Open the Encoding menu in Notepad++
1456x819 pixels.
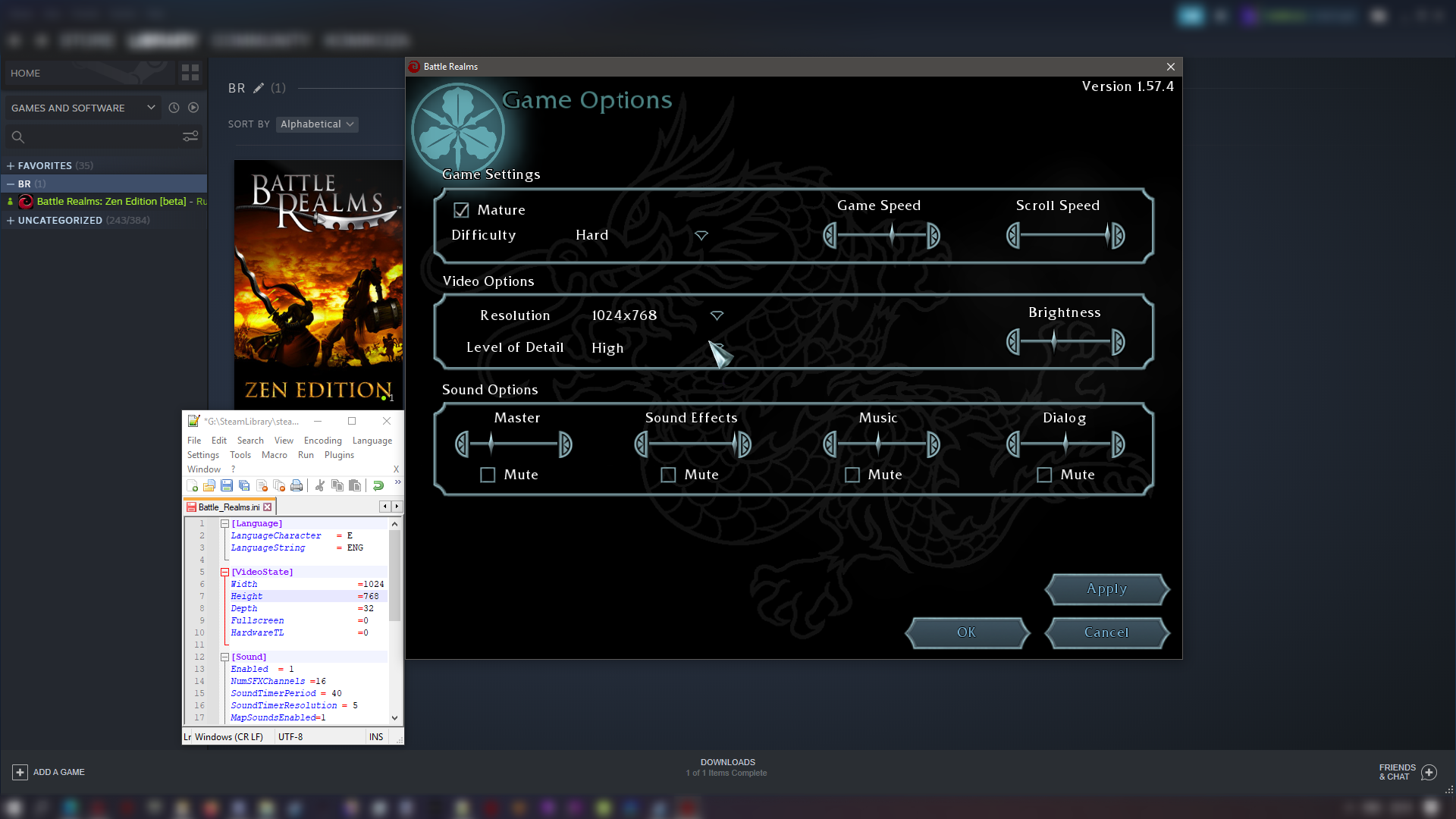pyautogui.click(x=323, y=441)
